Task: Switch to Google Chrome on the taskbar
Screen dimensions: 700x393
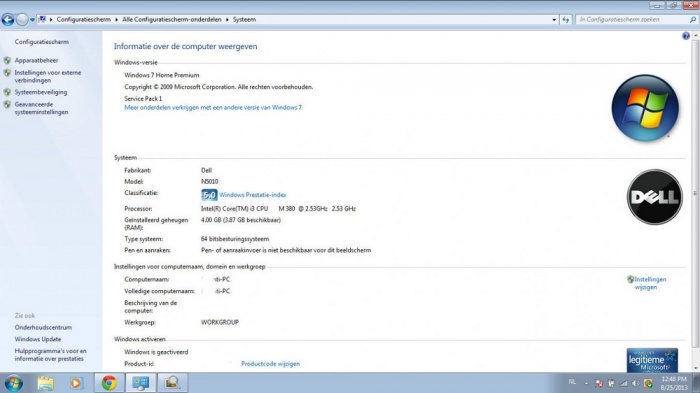Action: (x=109, y=383)
